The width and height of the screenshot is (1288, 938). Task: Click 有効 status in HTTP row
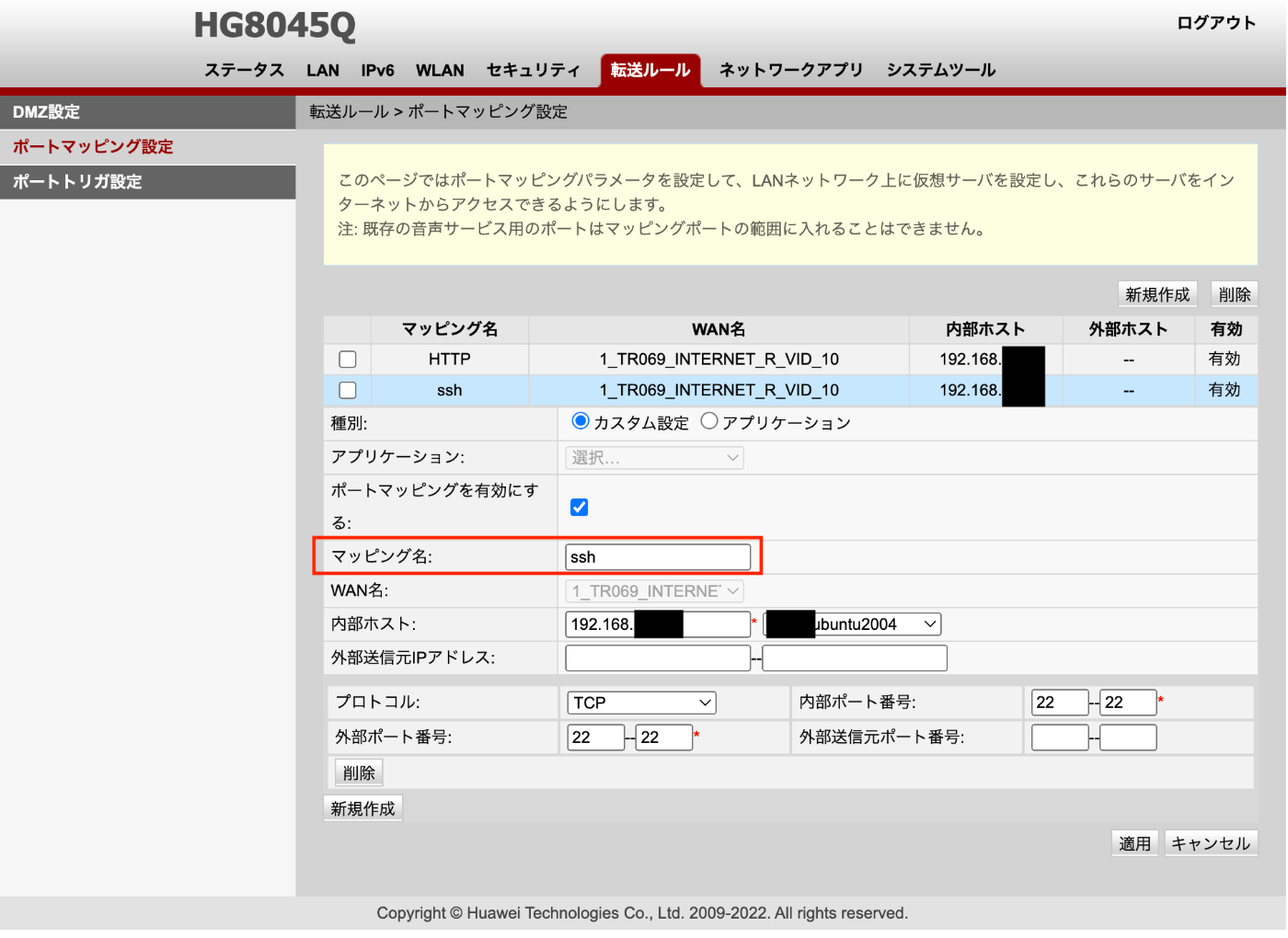click(1225, 360)
